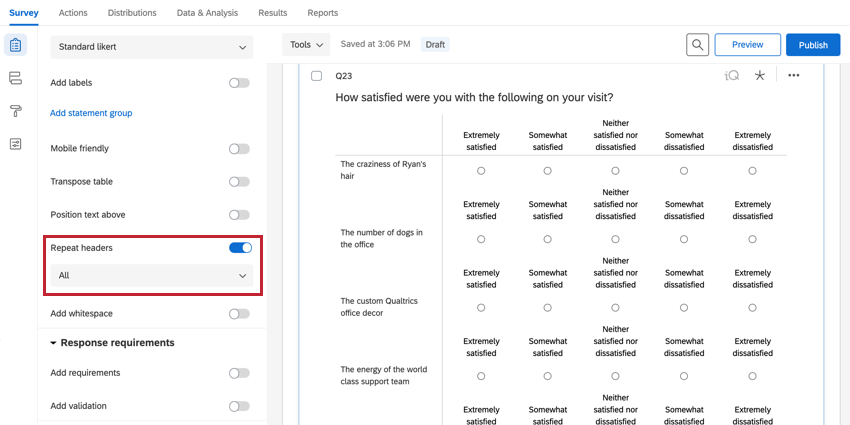Click the ExpertReview iQ icon on Q23
The height and width of the screenshot is (425, 850).
(732, 76)
